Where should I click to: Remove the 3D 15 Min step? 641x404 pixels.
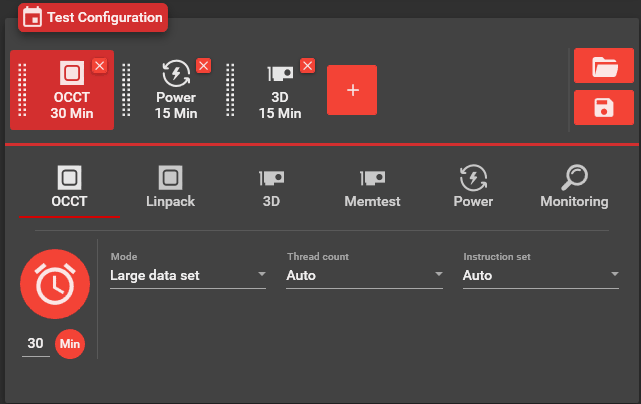click(x=307, y=65)
